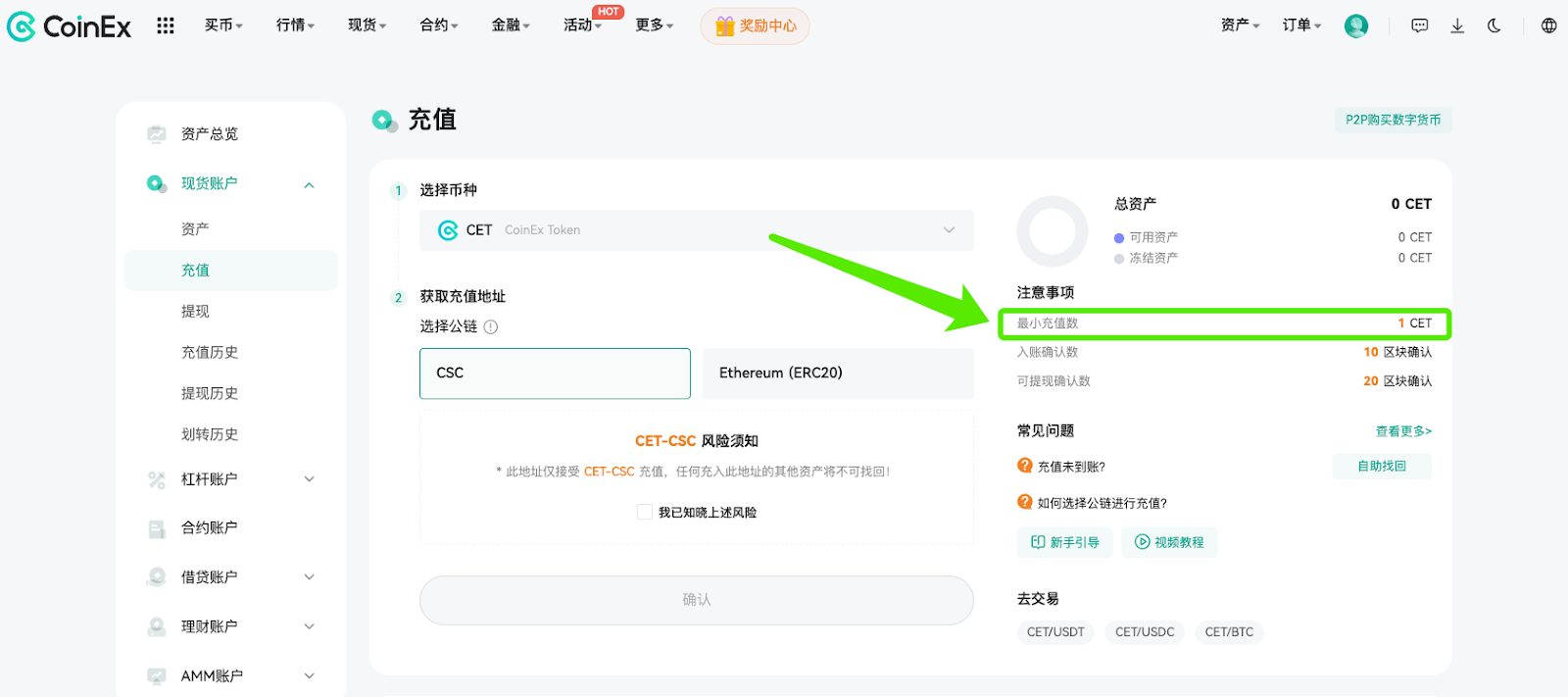
Task: Expand the AMM账户 section chevron
Action: (309, 675)
